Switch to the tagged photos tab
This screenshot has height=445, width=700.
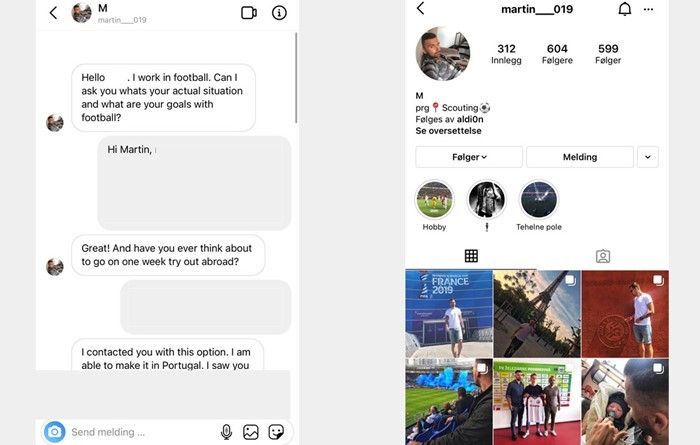603,256
